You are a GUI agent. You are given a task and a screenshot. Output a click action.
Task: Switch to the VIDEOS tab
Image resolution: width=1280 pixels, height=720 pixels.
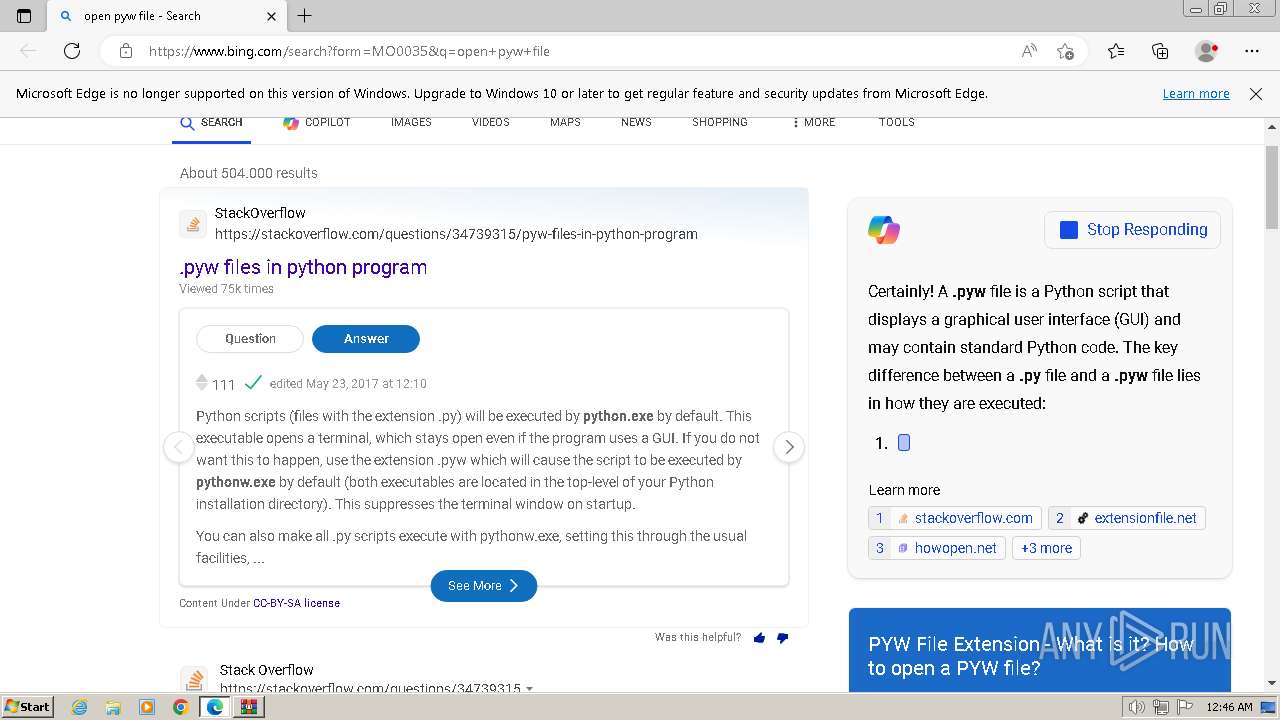click(x=491, y=122)
